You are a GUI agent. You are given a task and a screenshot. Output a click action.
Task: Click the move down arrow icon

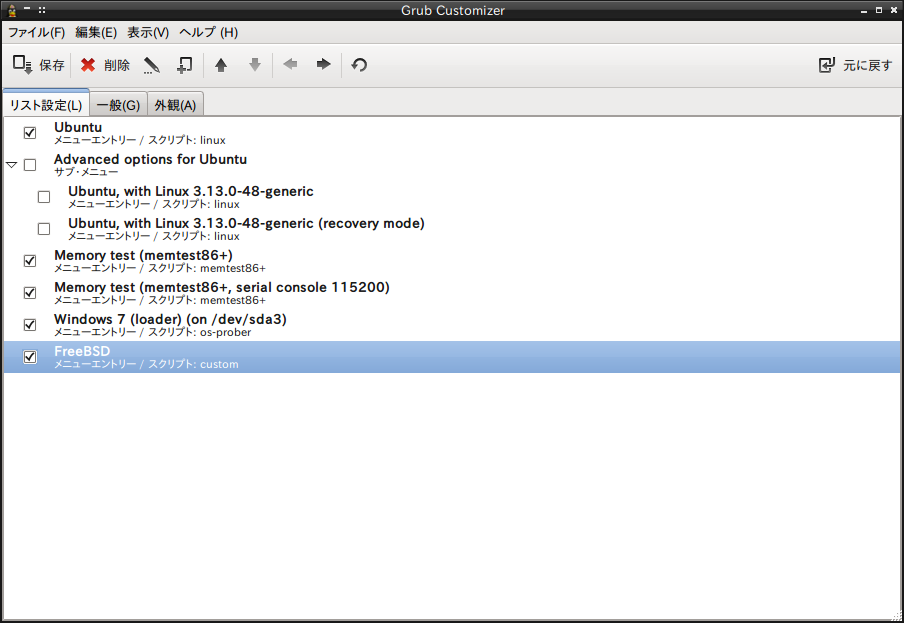coord(255,65)
